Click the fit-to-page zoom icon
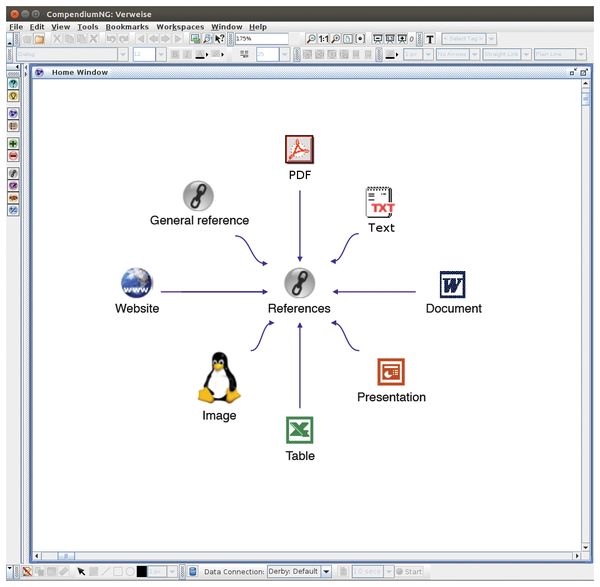The image size is (600, 587). 348,39
